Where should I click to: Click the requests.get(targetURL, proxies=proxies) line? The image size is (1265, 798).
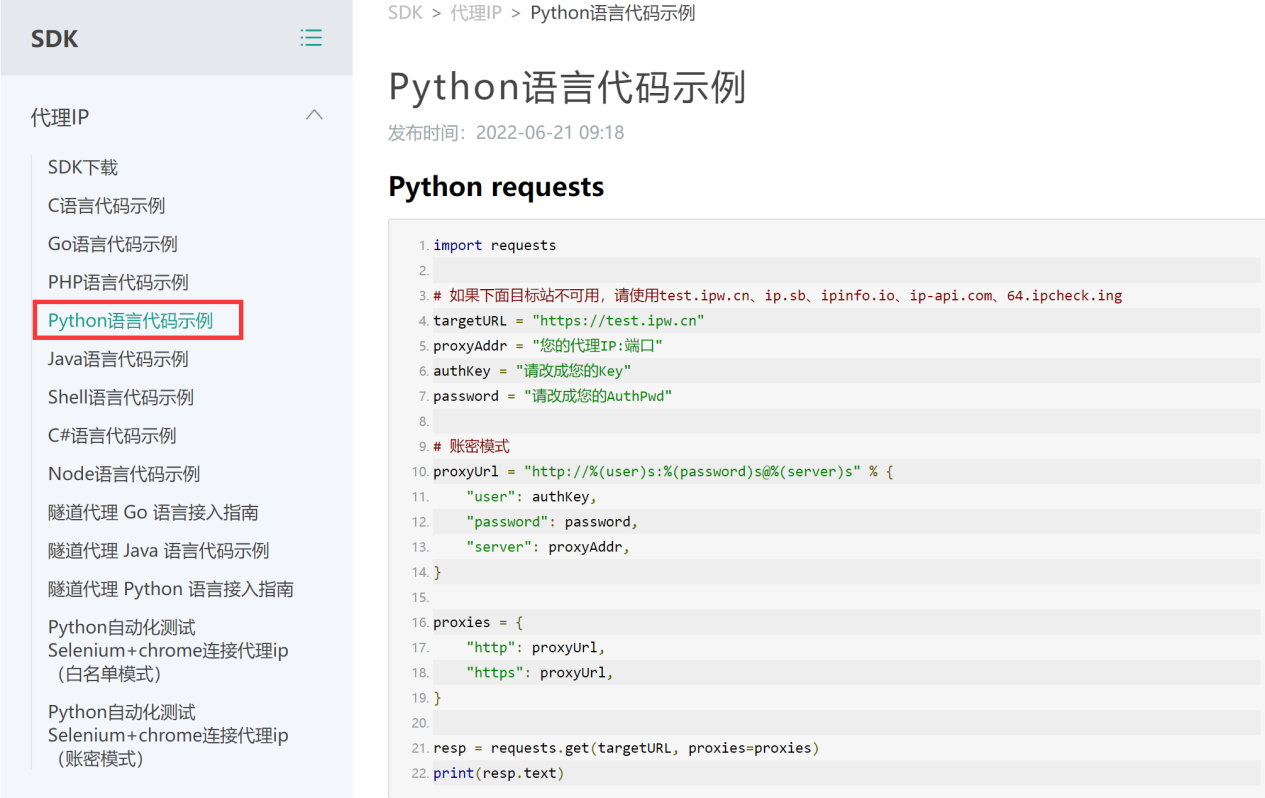coord(626,748)
